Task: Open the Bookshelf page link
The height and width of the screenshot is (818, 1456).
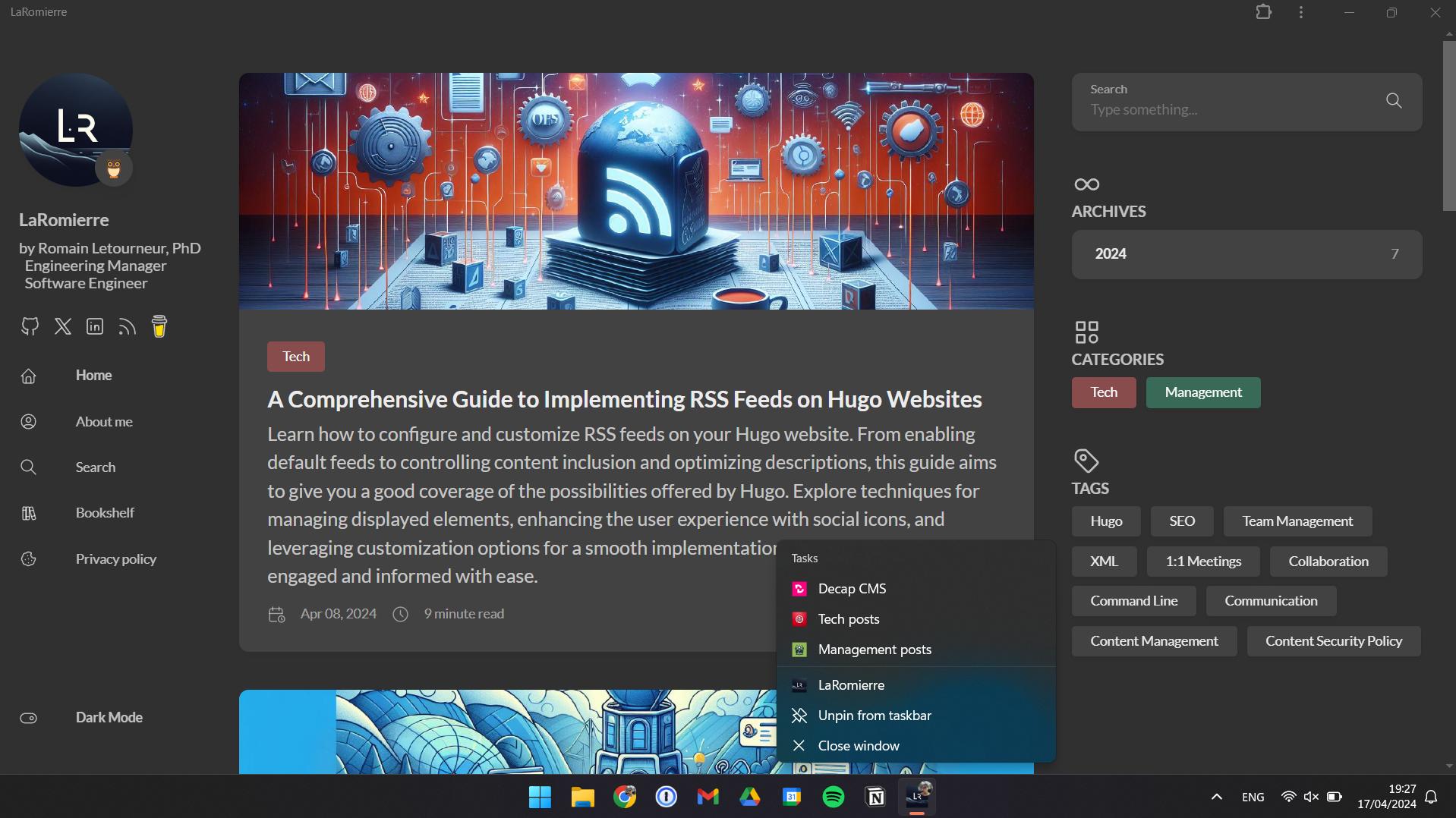Action: pyautogui.click(x=105, y=513)
